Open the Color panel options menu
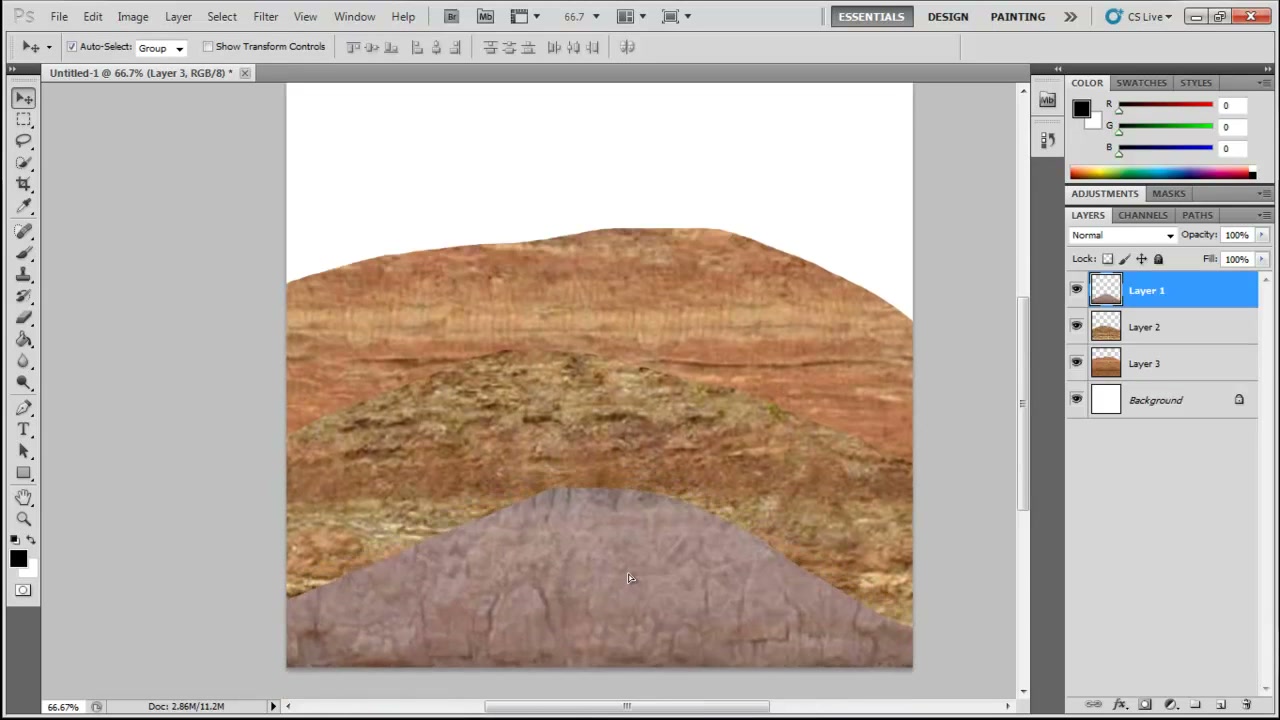 [1265, 83]
